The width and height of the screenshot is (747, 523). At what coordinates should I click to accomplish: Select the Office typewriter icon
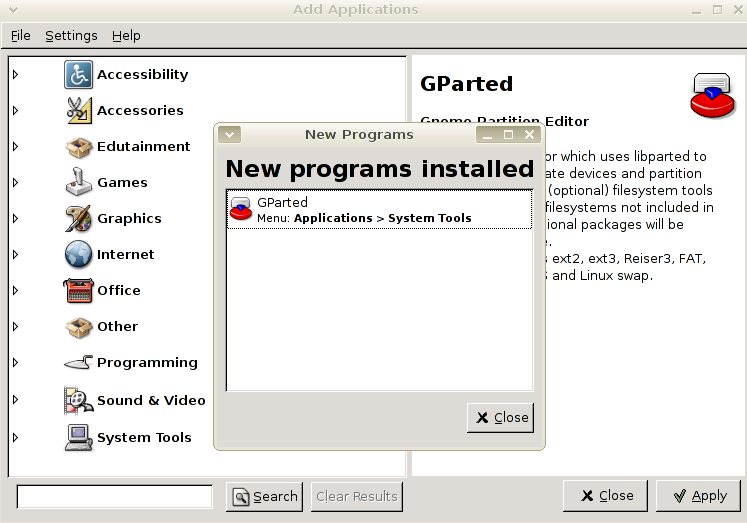click(x=78, y=291)
